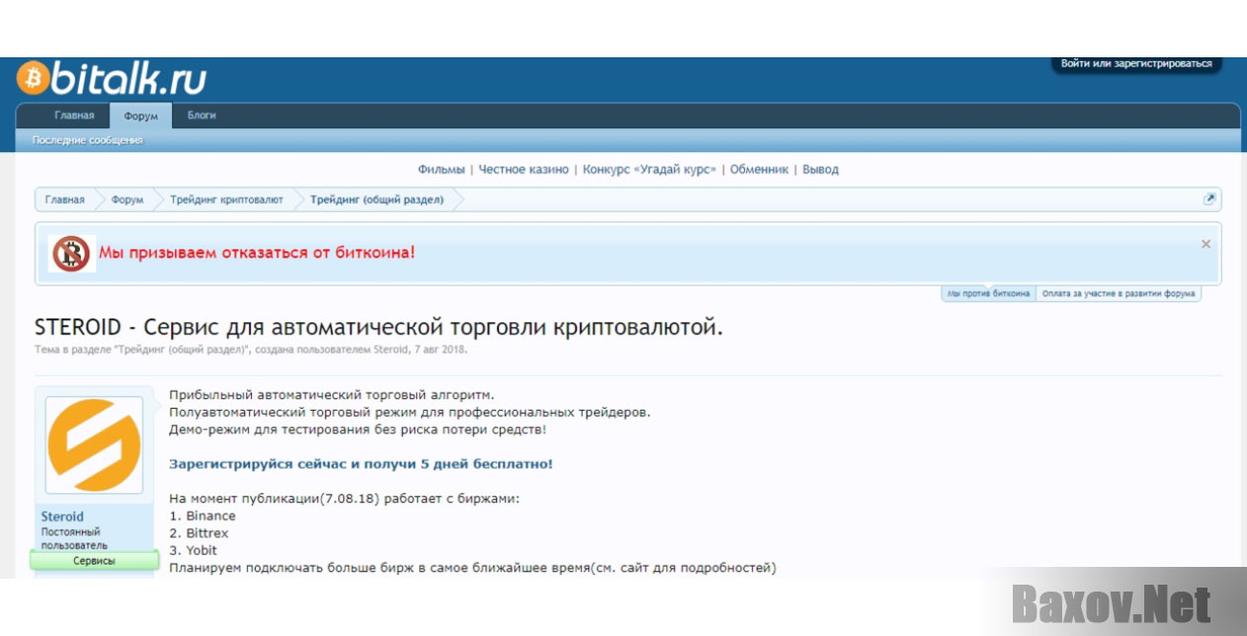Open the Главная navigation tab
This screenshot has height=636, width=1247.
(x=74, y=115)
